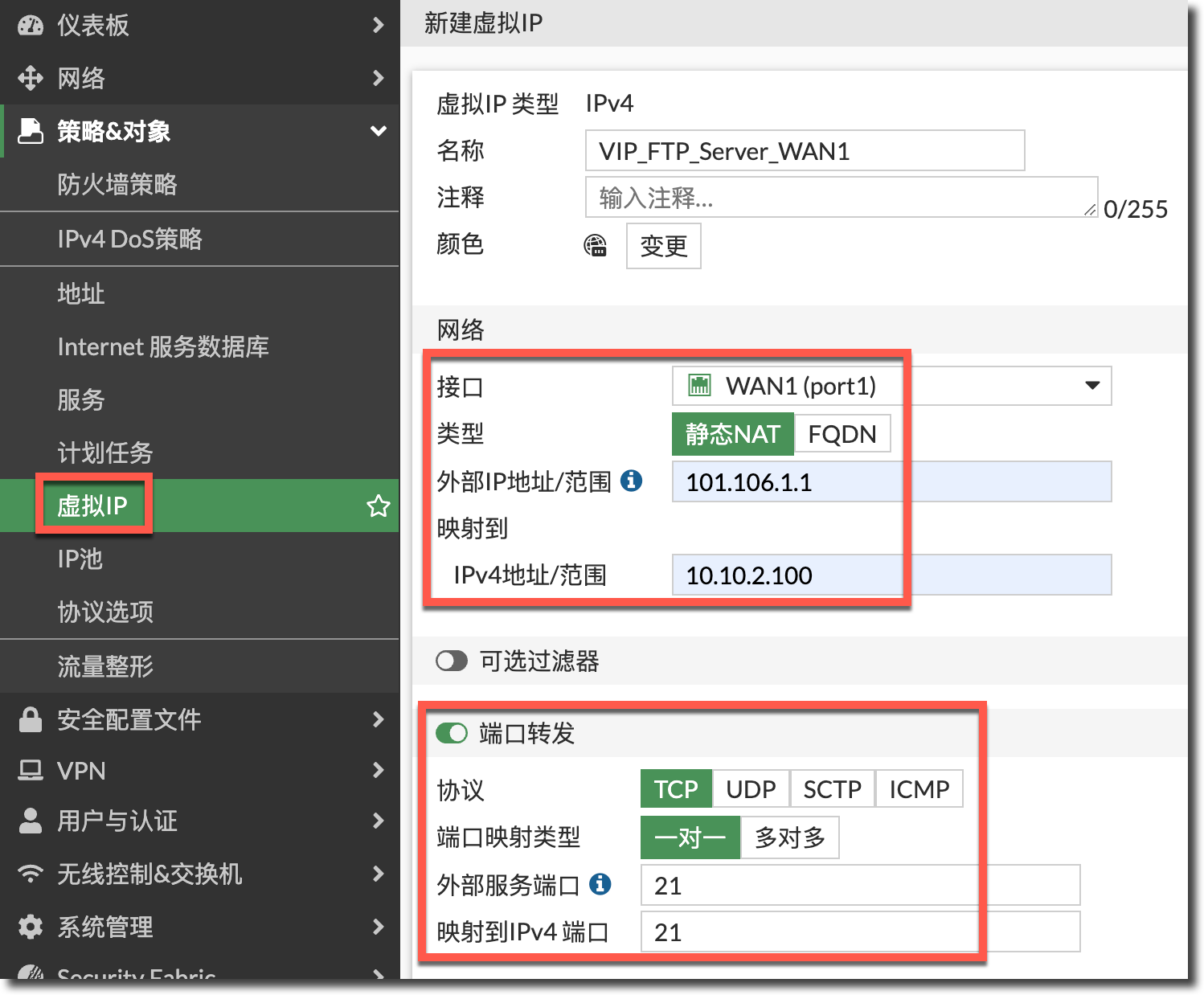The height and width of the screenshot is (995, 1204).
Task: Enable the 可选过滤器 toggle
Action: click(x=452, y=661)
